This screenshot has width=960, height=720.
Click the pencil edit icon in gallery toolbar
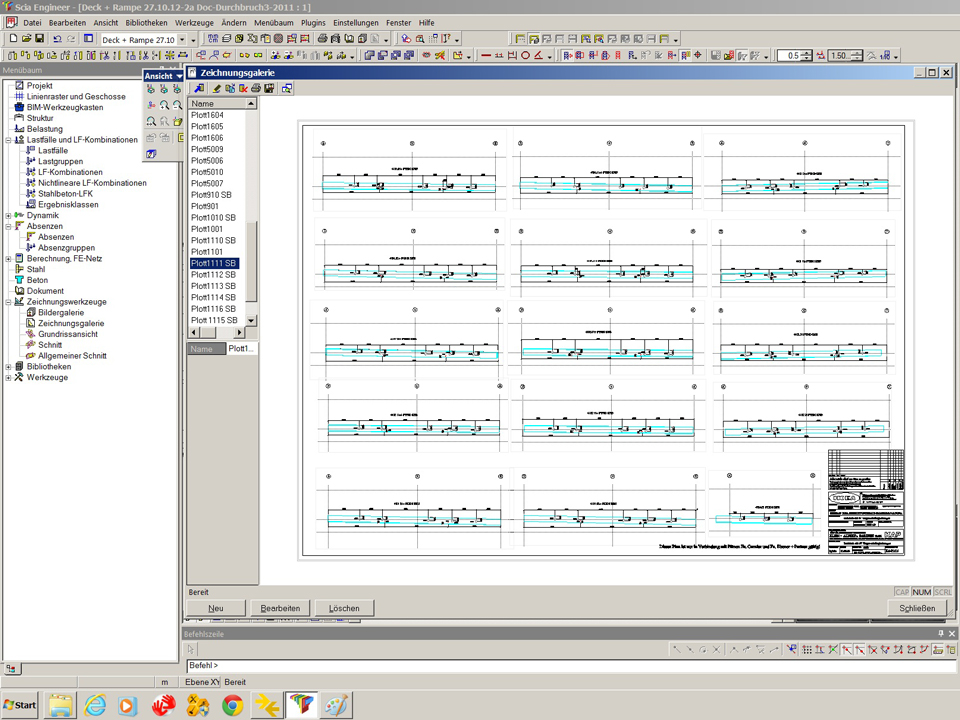pyautogui.click(x=216, y=89)
